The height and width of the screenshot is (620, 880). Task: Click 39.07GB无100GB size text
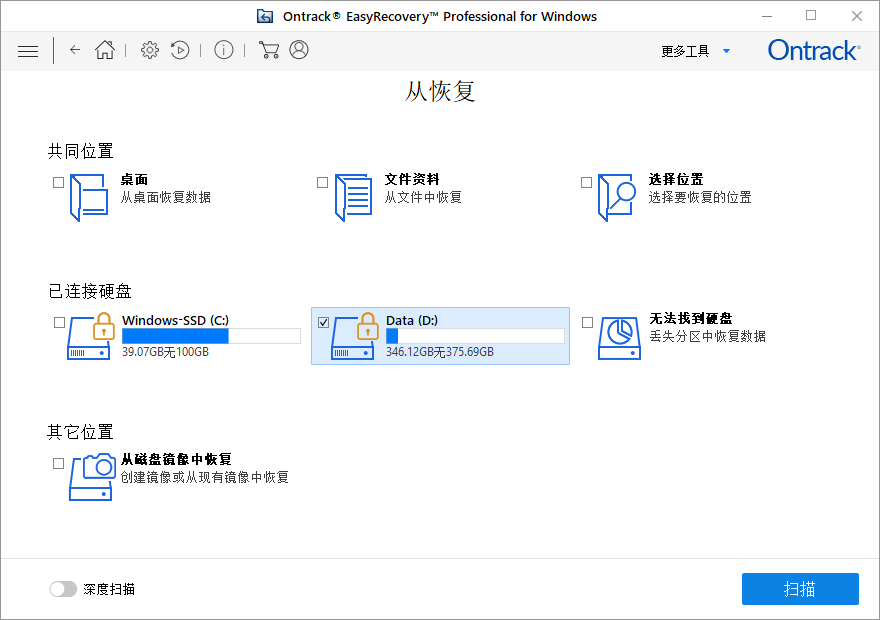click(166, 352)
